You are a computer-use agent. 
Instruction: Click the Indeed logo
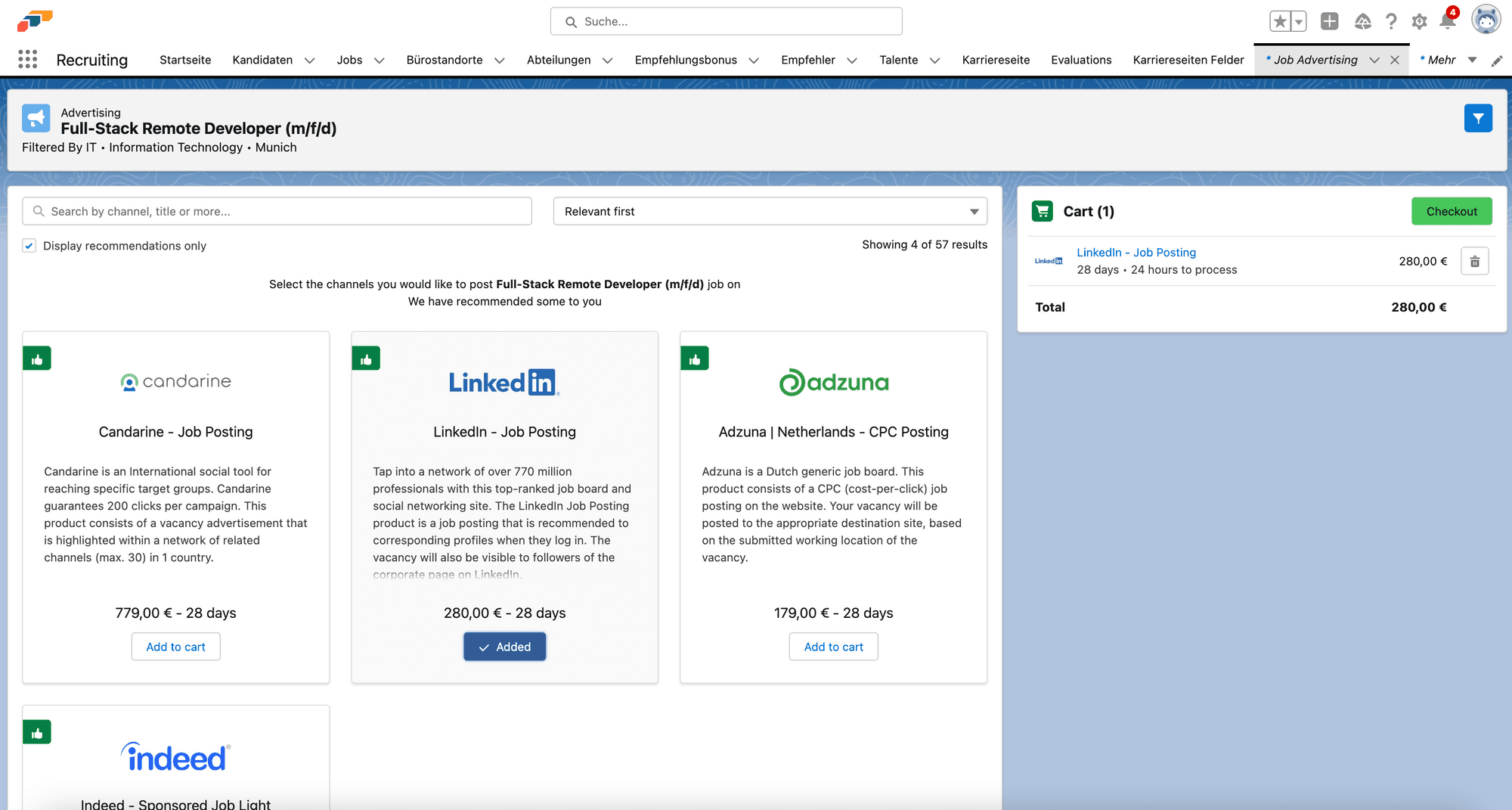(x=176, y=757)
